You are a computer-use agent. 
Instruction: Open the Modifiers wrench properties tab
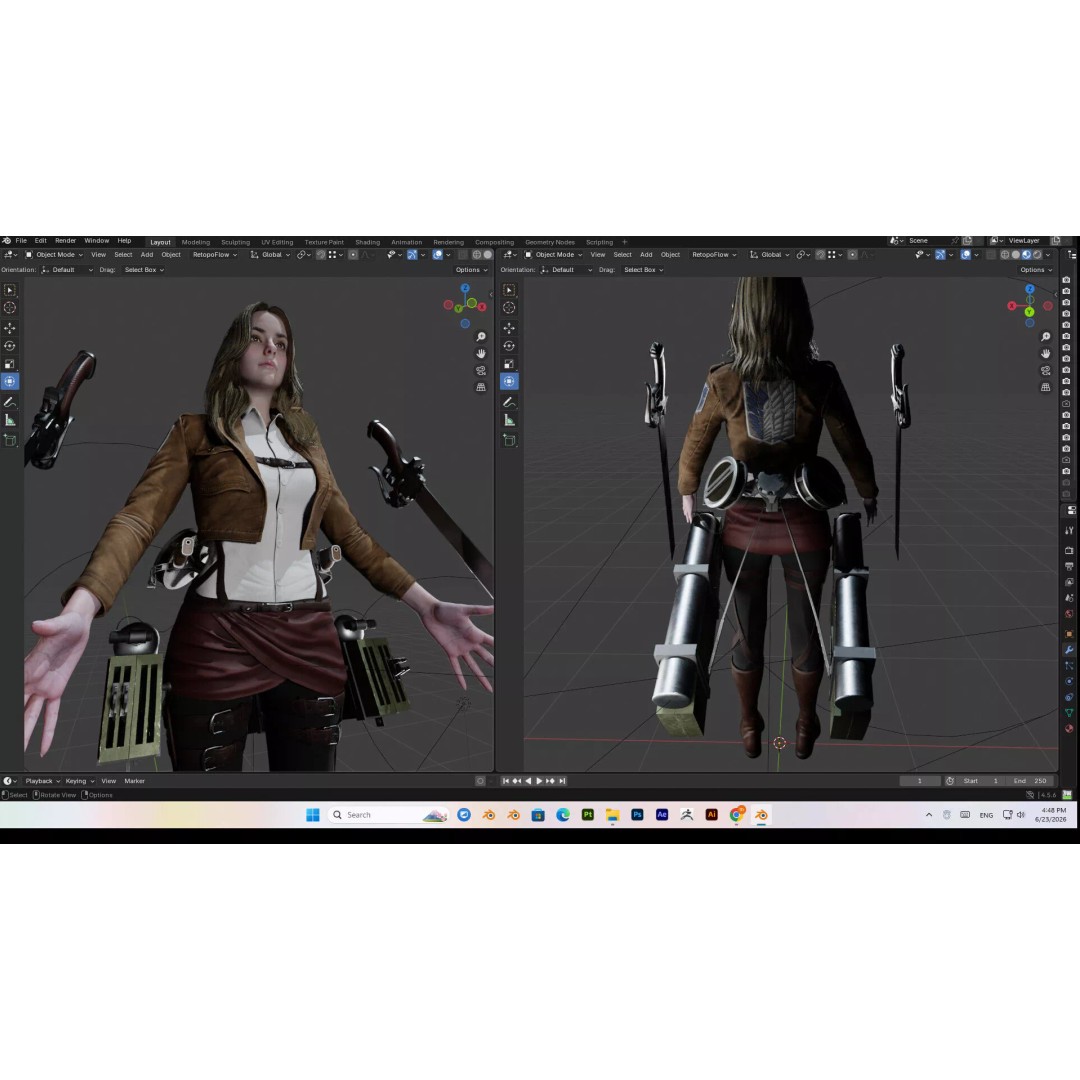point(1069,650)
